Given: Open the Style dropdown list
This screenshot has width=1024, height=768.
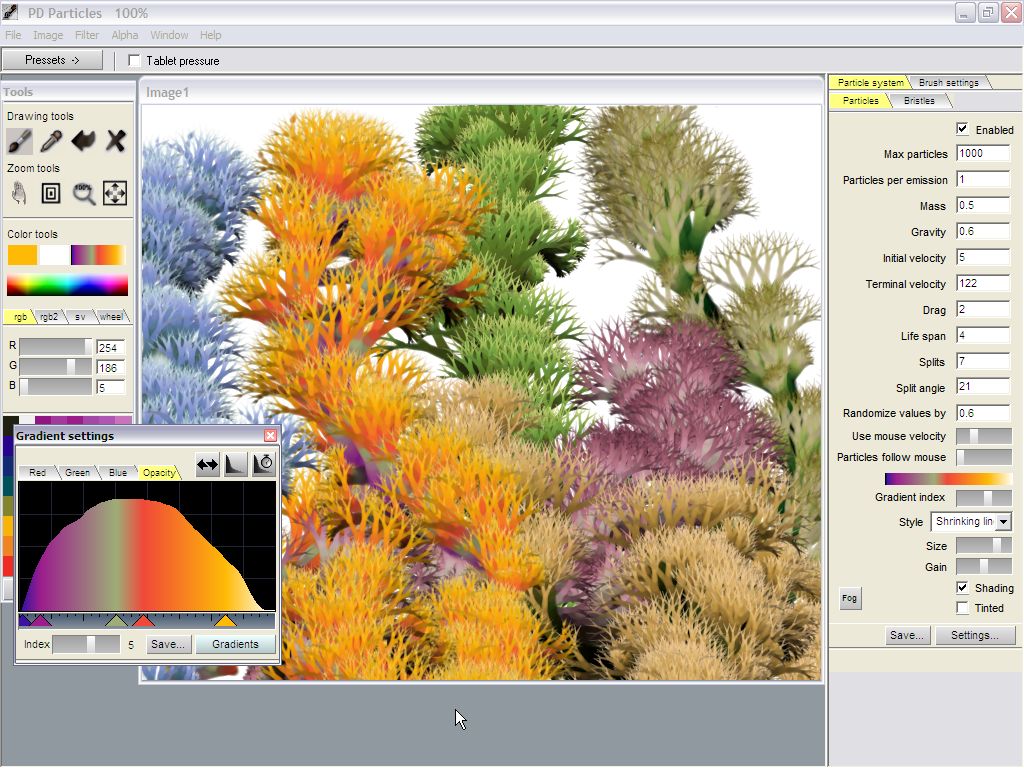Looking at the screenshot, I should click(x=1003, y=522).
